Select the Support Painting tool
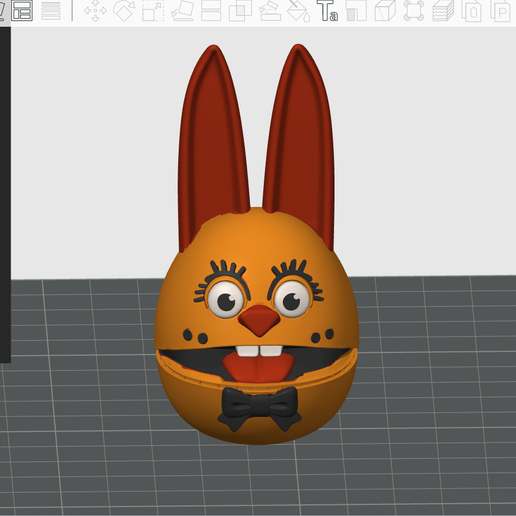This screenshot has height=516, width=516. [x=269, y=11]
